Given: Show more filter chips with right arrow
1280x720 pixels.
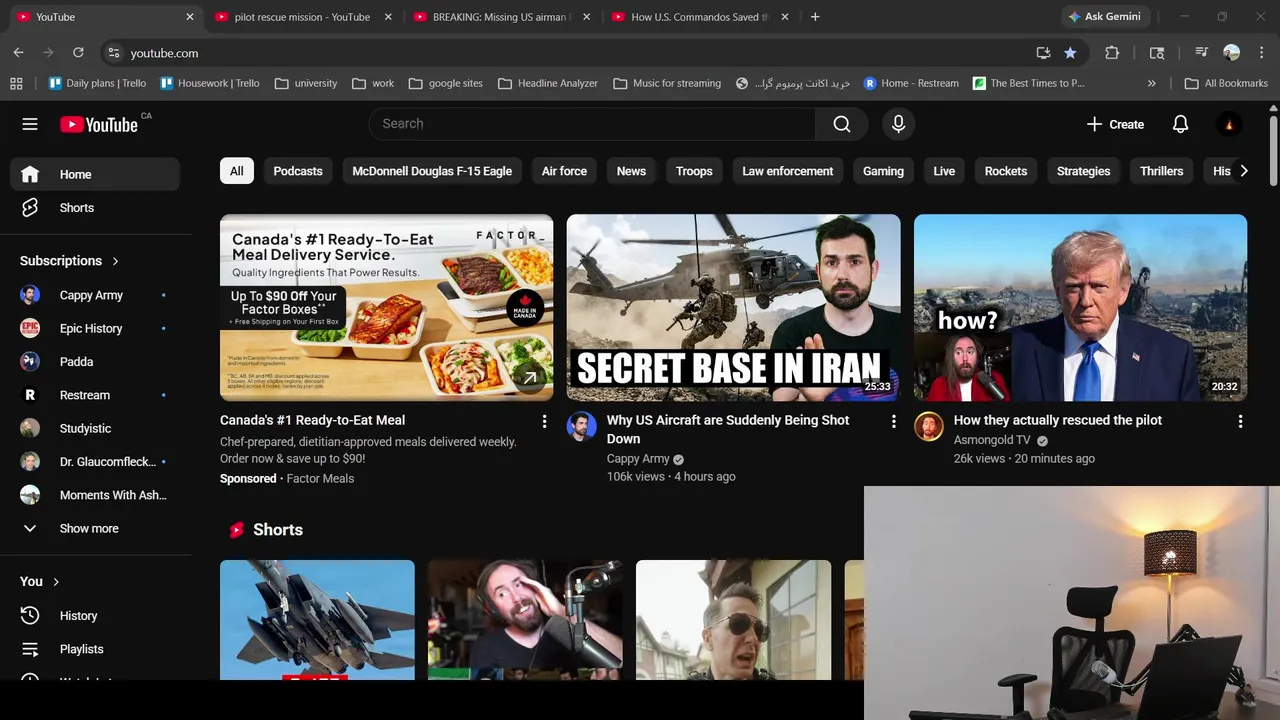Looking at the screenshot, I should tap(1243, 171).
